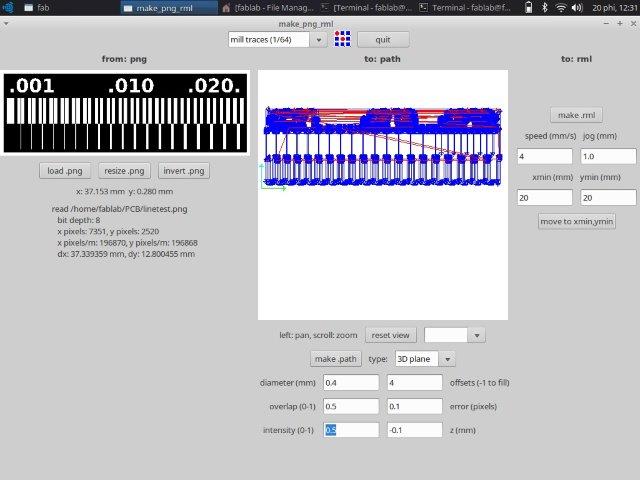Image resolution: width=640 pixels, height=480 pixels.
Task: Open the window menu arrow at top-left
Action: [6, 24]
